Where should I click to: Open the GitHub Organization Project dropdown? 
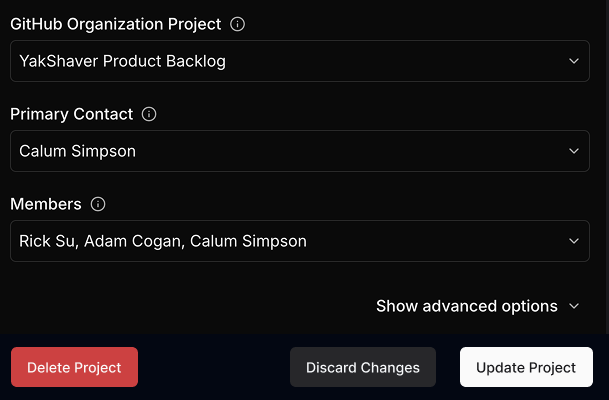coord(300,61)
